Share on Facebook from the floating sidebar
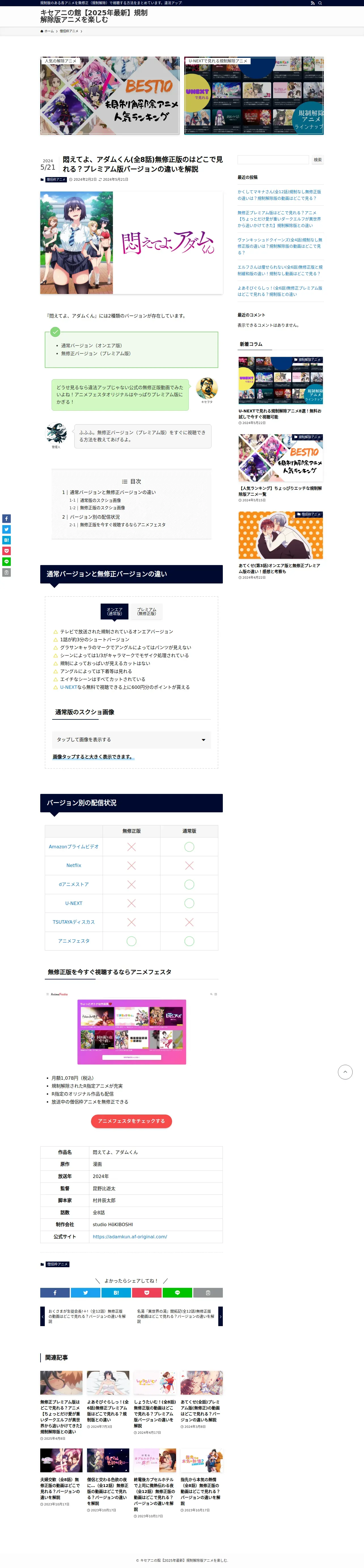 [x=6, y=519]
